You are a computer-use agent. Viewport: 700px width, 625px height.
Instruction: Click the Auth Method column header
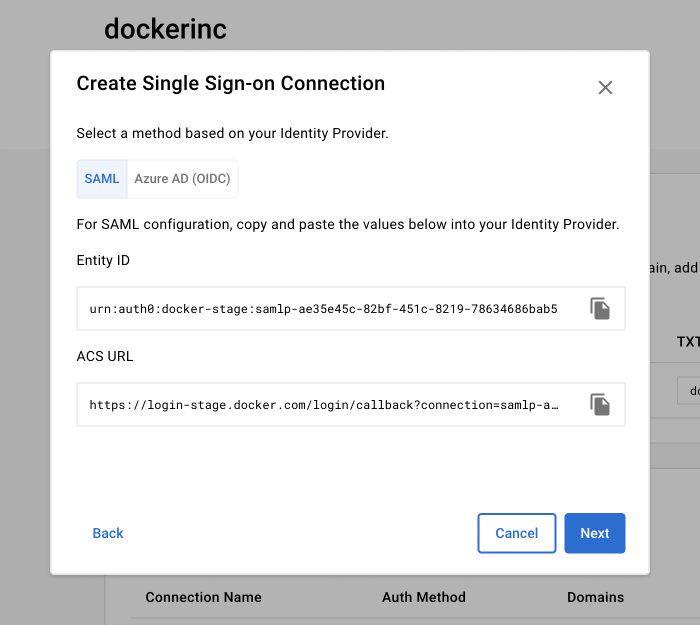423,597
